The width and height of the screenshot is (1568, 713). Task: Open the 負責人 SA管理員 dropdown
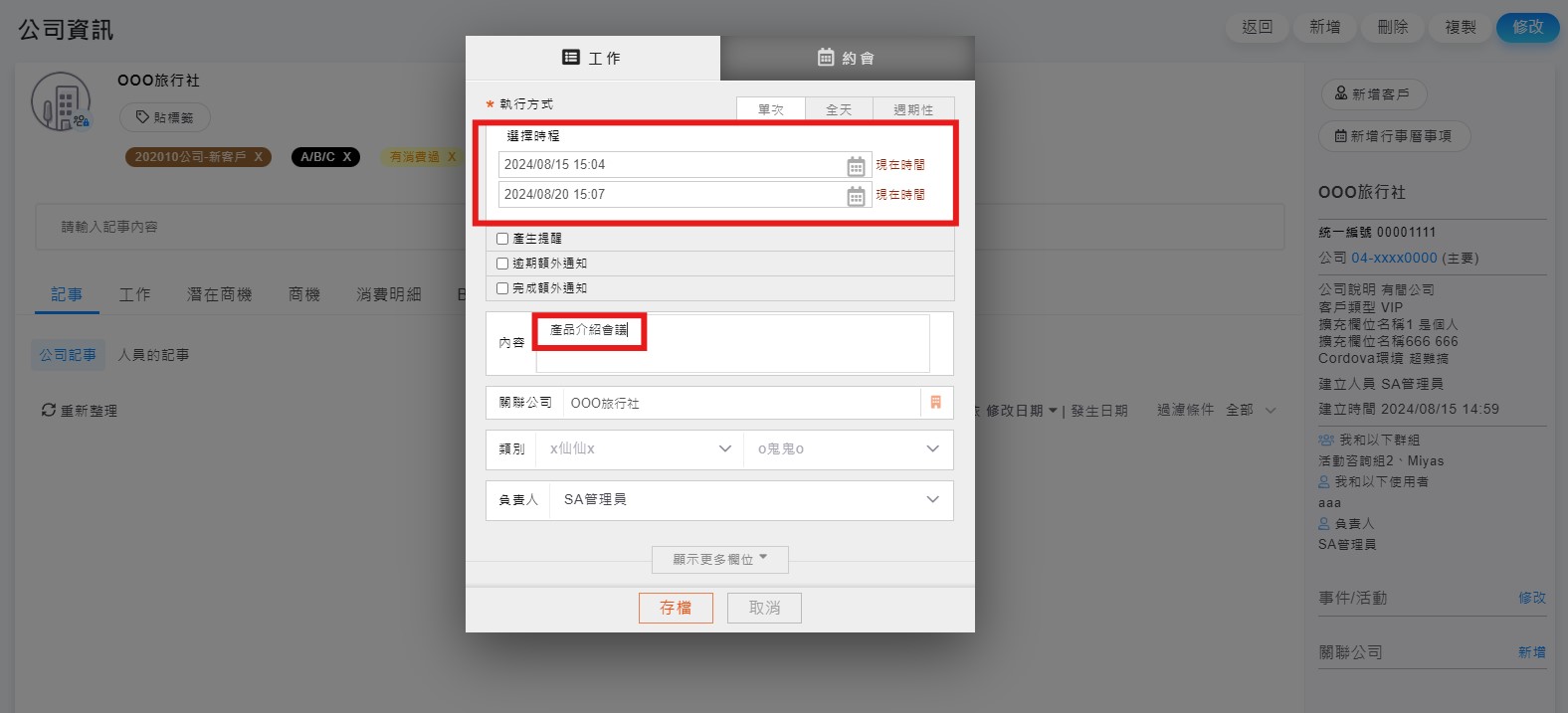[748, 500]
